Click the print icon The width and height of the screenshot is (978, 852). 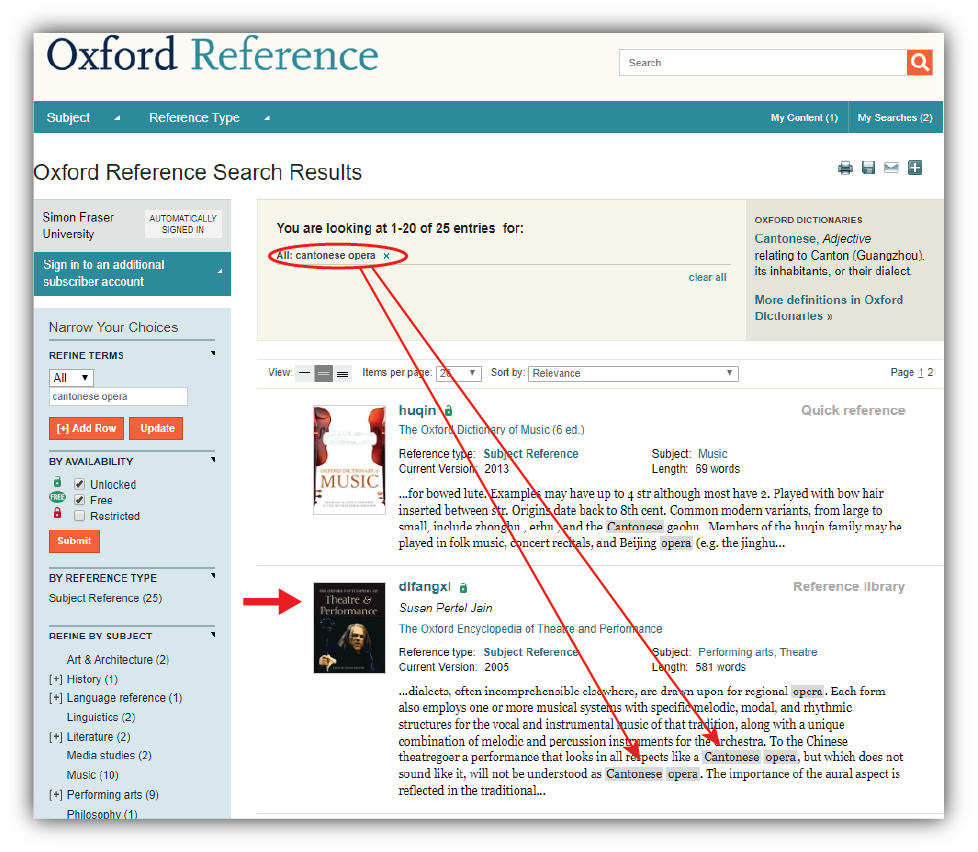[x=845, y=168]
